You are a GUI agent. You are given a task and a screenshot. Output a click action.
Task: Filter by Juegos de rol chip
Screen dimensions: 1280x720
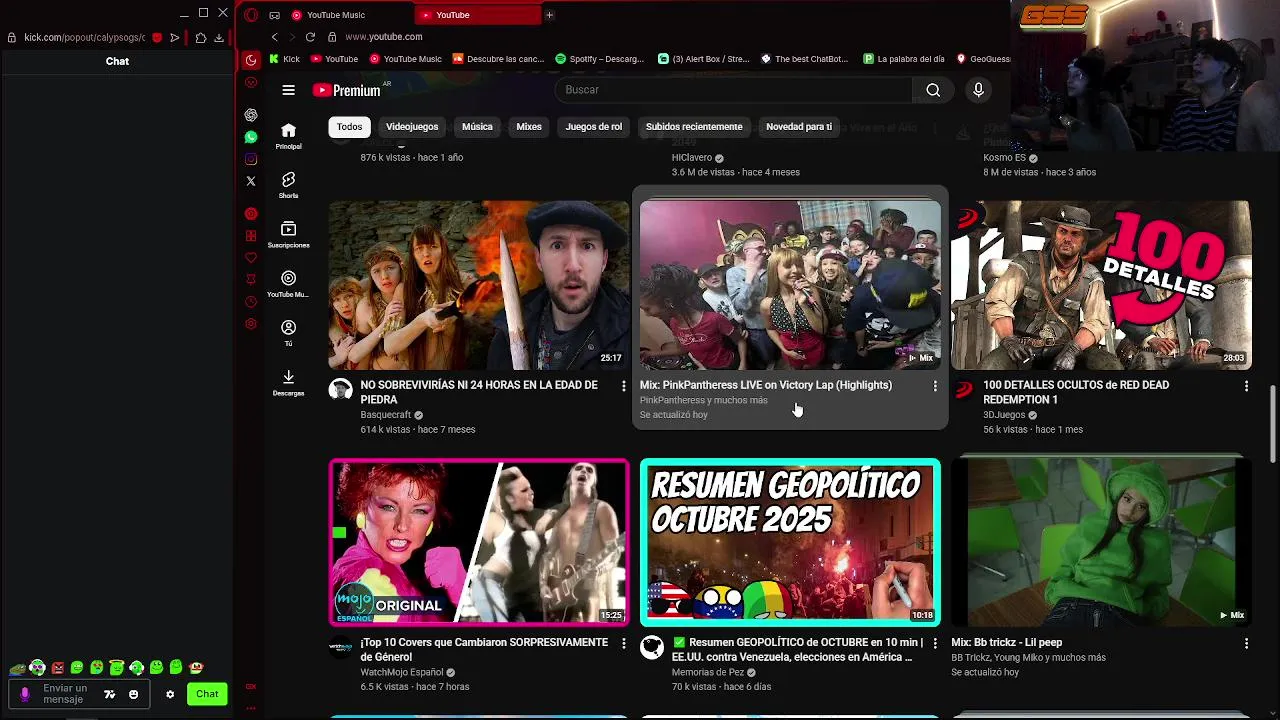click(594, 127)
